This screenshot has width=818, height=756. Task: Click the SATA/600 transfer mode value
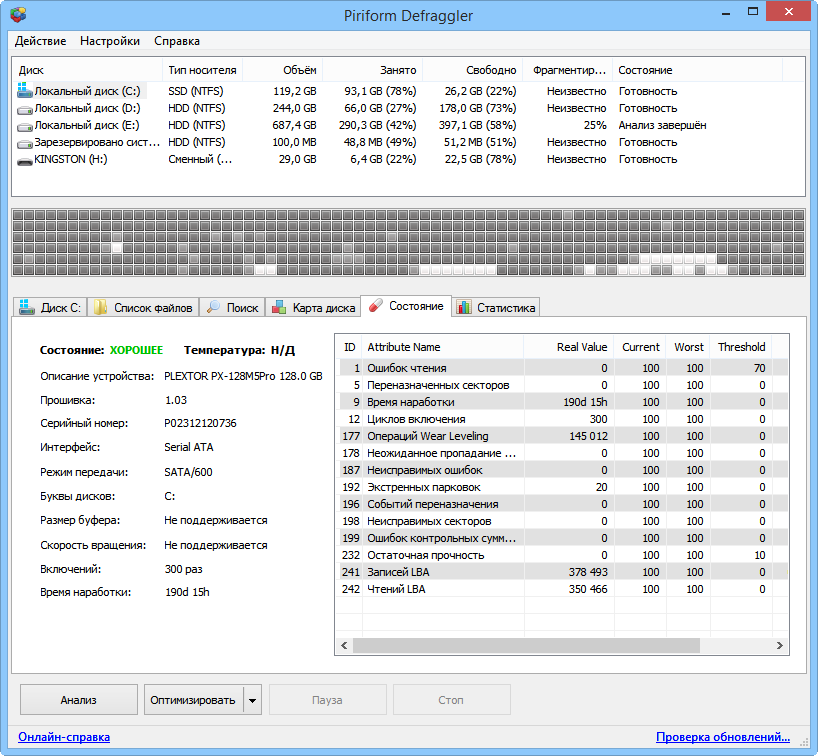(x=188, y=472)
